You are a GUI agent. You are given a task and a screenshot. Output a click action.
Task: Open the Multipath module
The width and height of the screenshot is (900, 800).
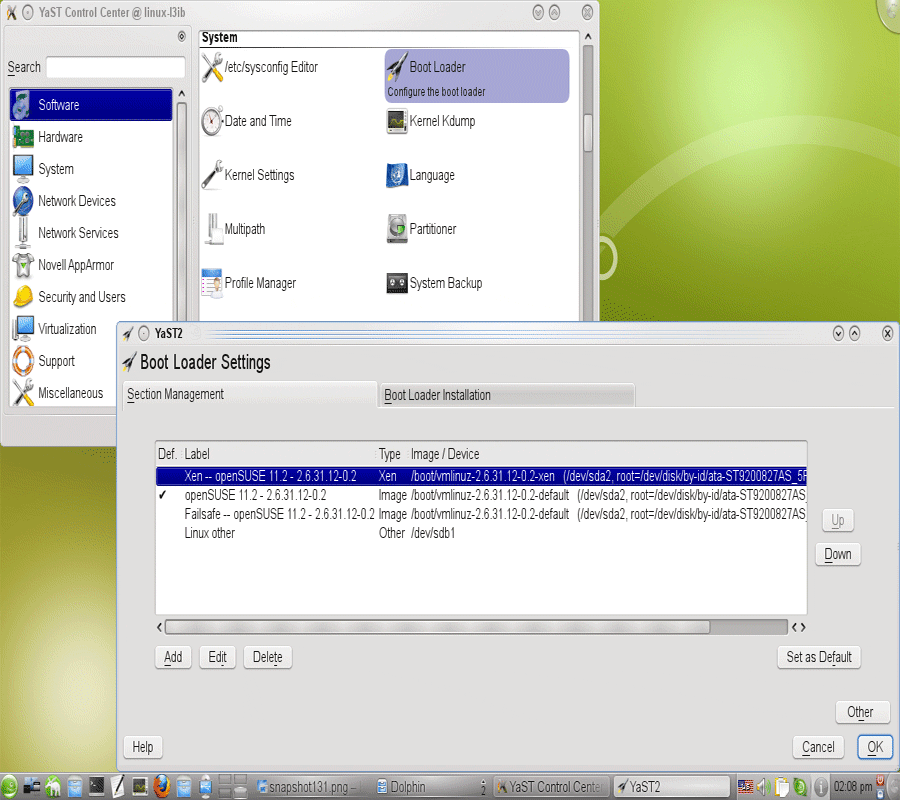coord(235,229)
